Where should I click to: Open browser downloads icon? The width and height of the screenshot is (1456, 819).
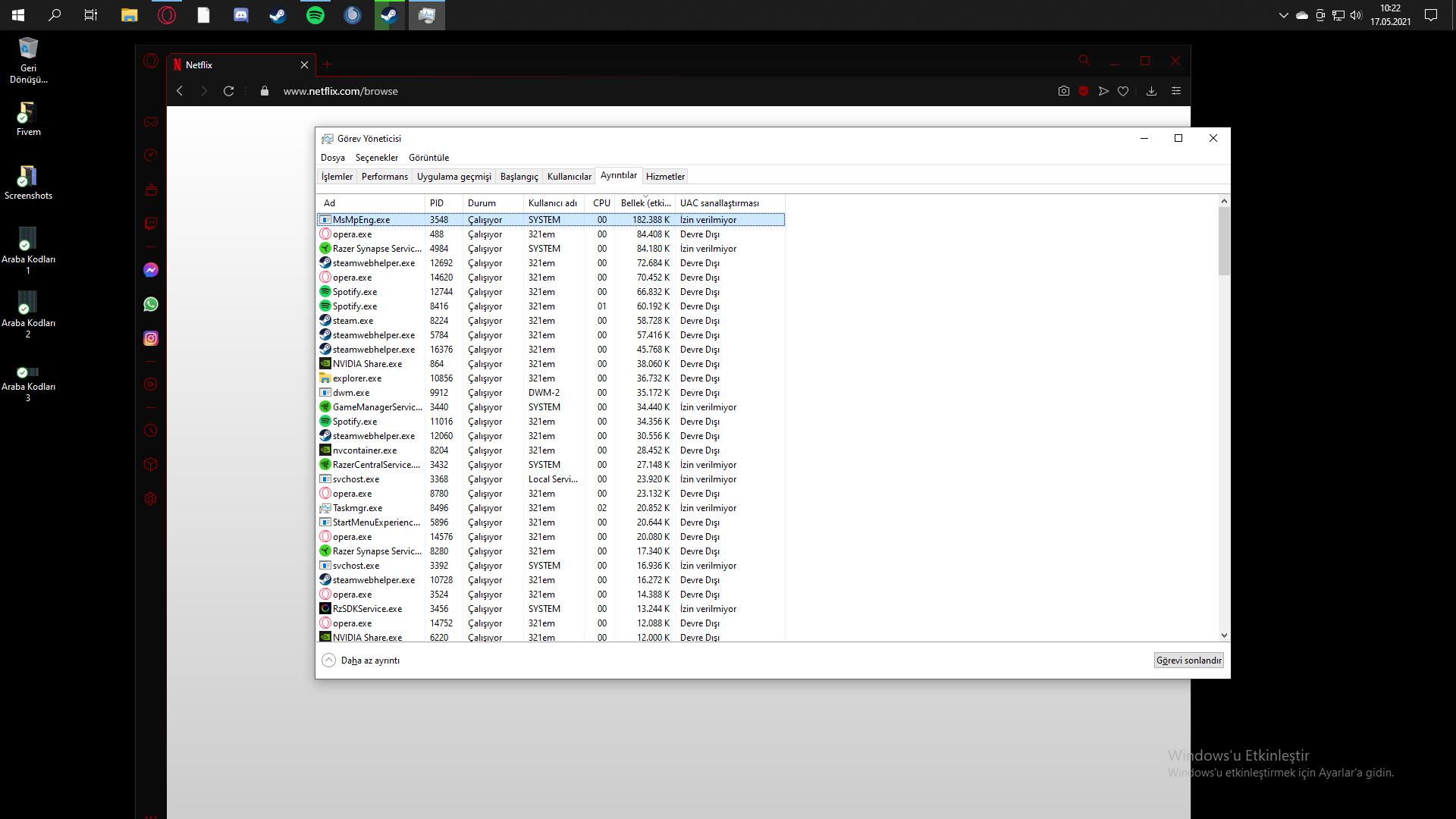(1151, 91)
